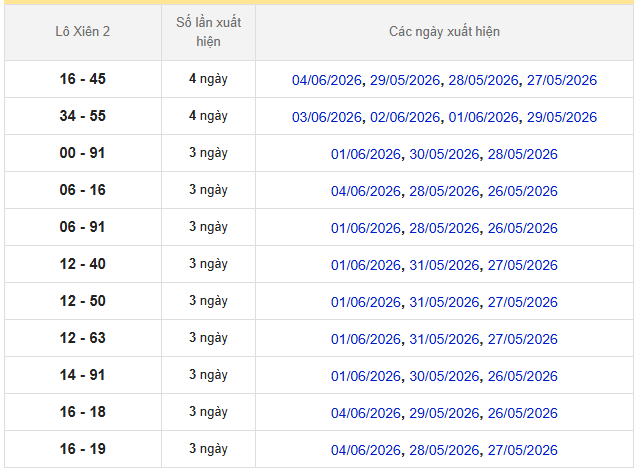Follow 28/05/2026 link in the 16 - 19 row

[444, 451]
